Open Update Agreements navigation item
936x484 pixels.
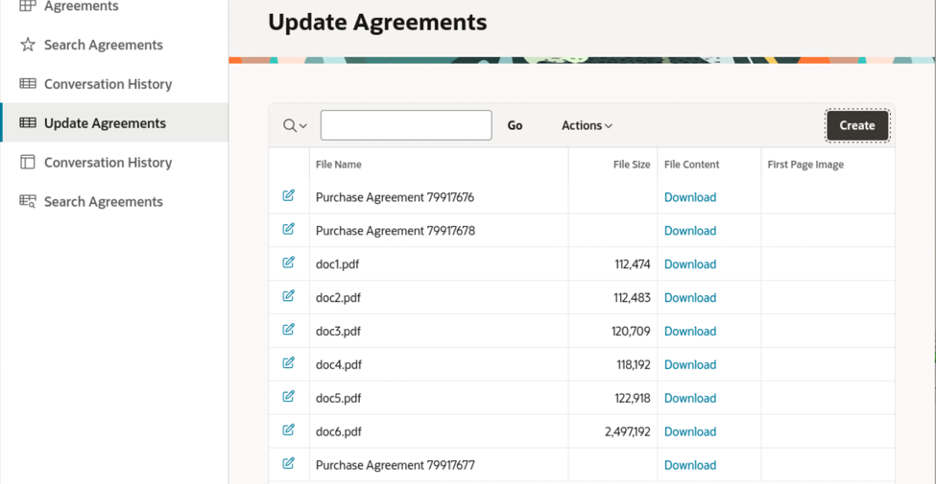point(105,123)
